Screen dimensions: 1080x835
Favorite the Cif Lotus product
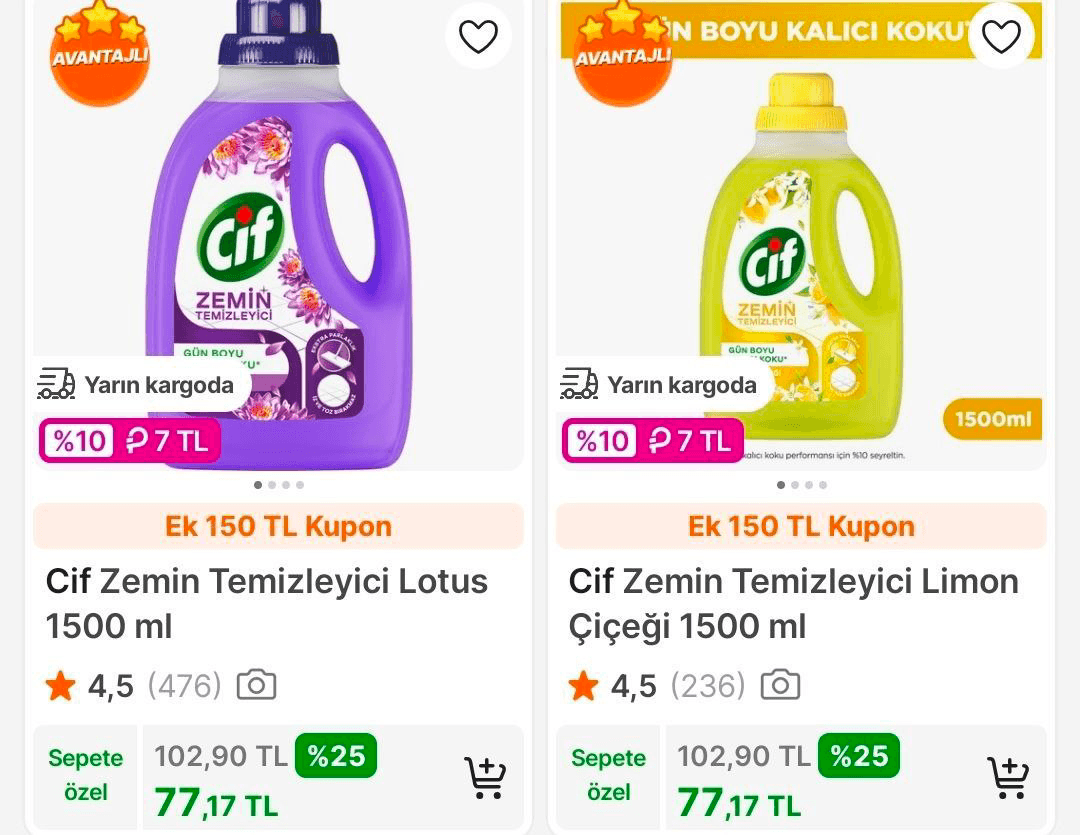point(479,35)
